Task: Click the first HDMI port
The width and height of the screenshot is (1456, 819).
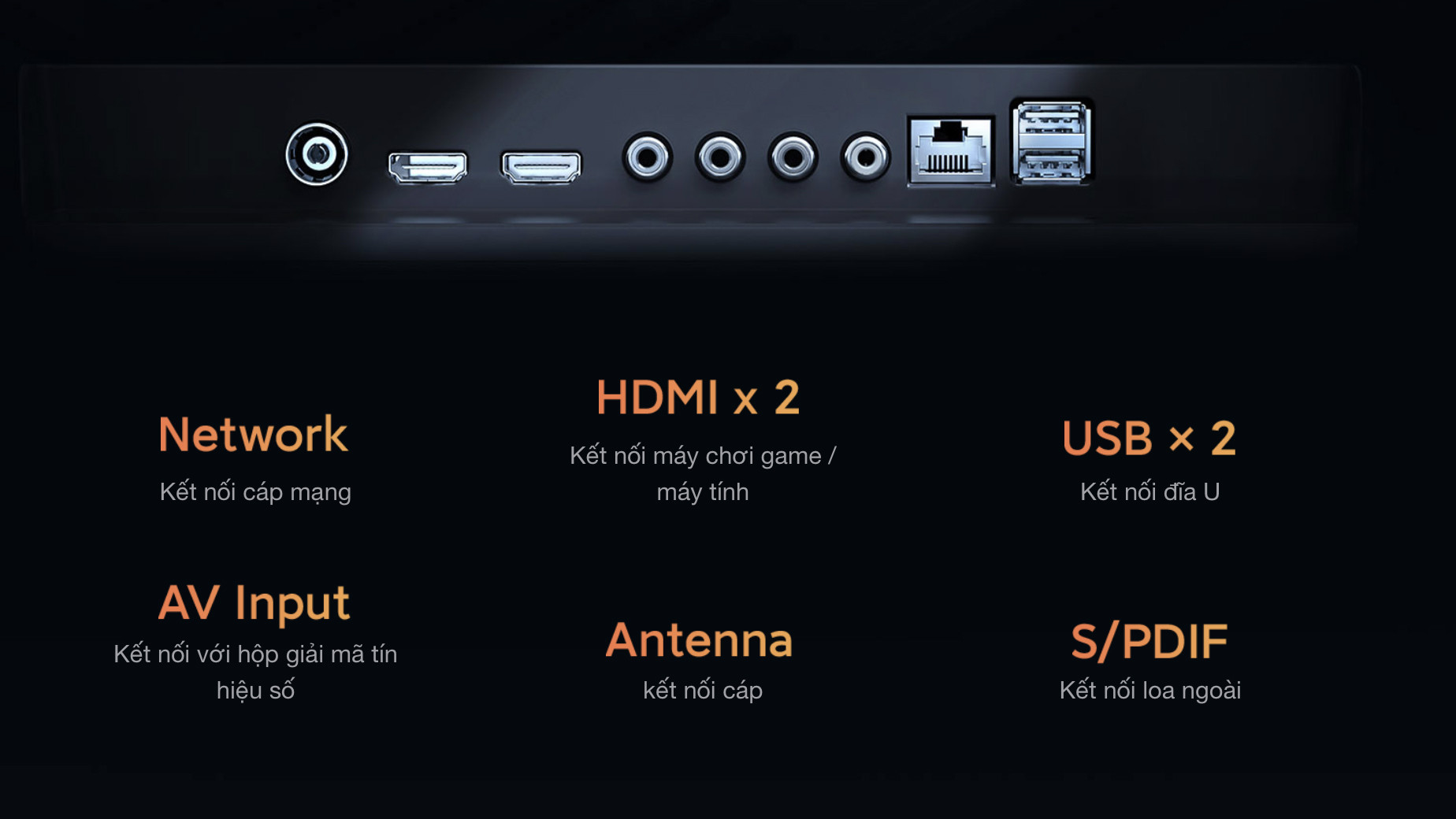Action: click(428, 167)
